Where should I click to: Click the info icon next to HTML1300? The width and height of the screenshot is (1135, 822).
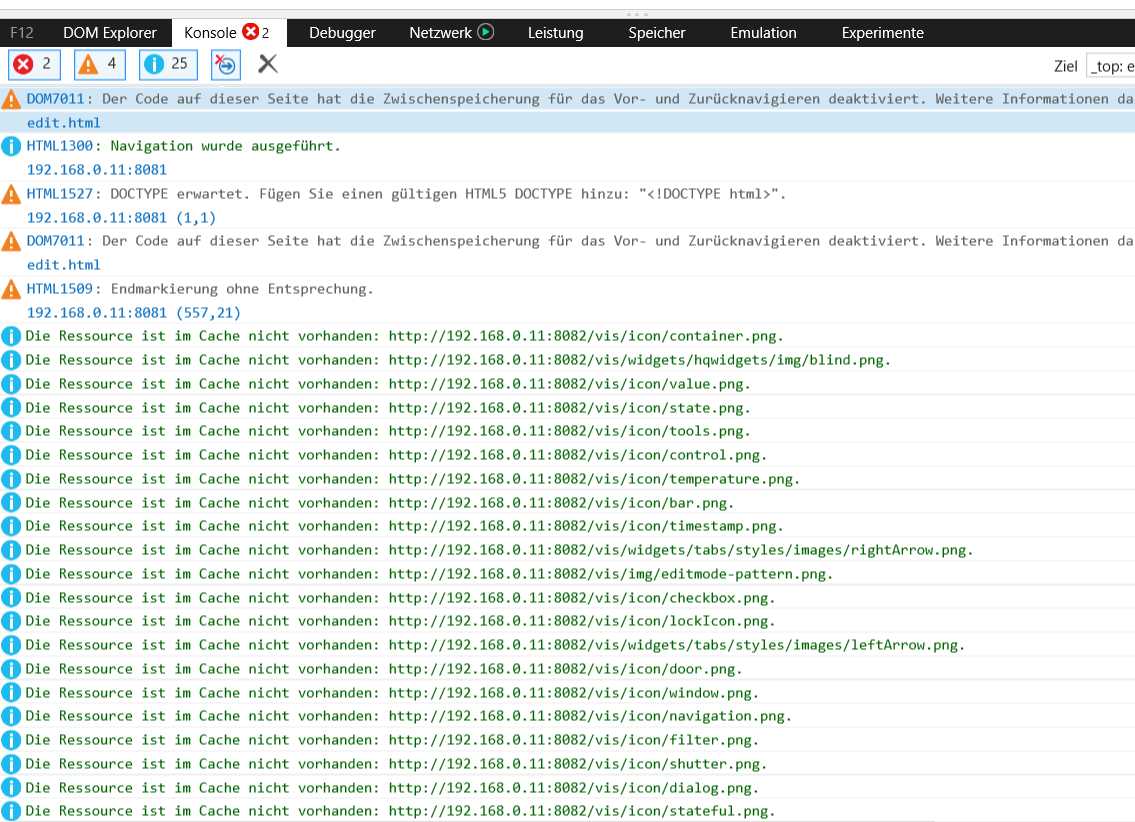click(x=12, y=147)
